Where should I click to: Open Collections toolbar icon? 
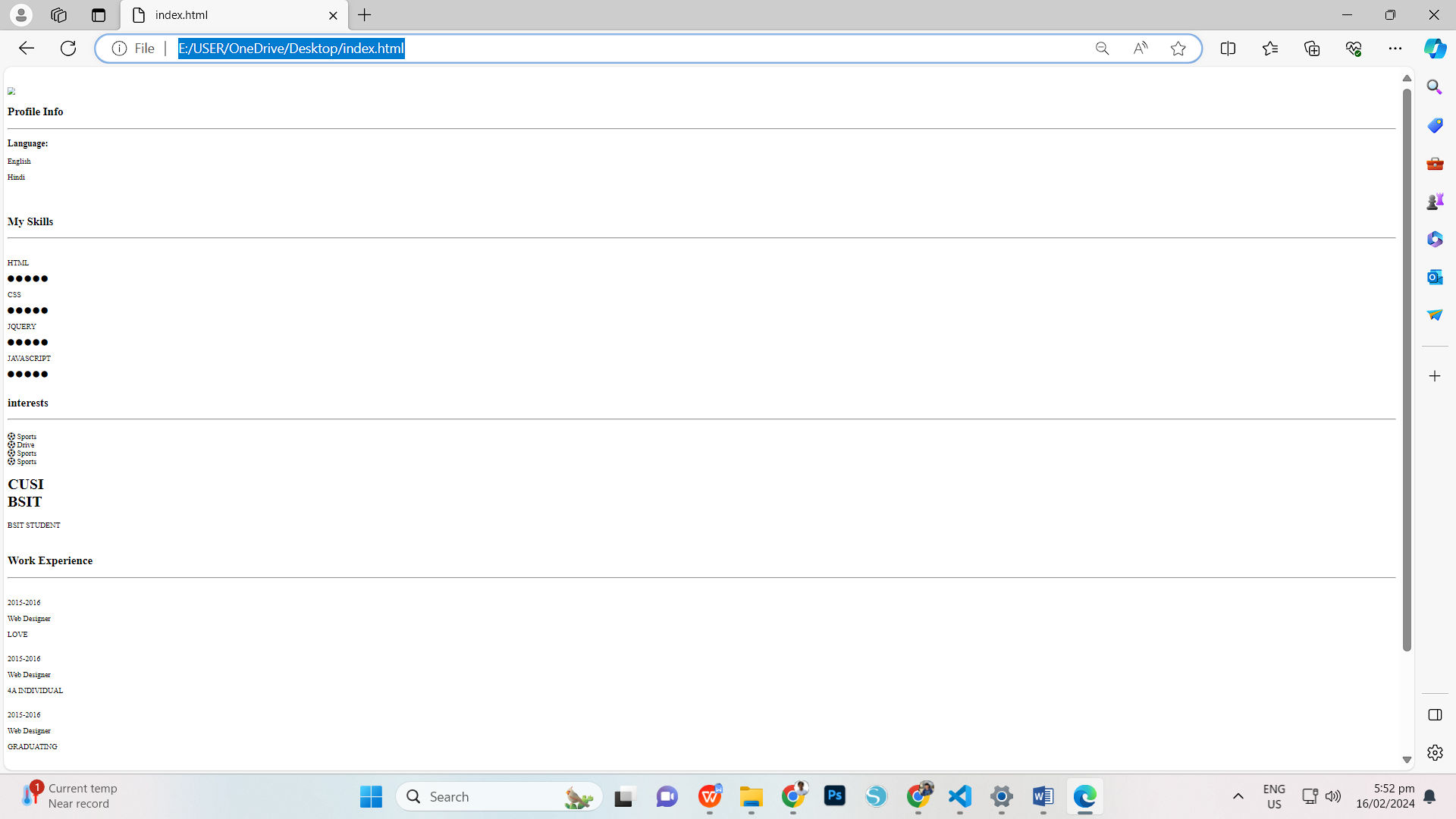click(1312, 49)
